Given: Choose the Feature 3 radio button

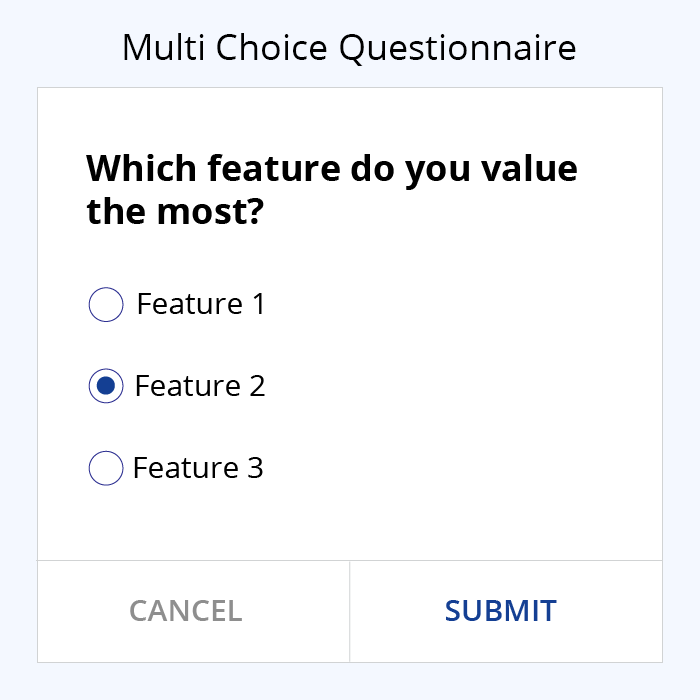Looking at the screenshot, I should (106, 468).
